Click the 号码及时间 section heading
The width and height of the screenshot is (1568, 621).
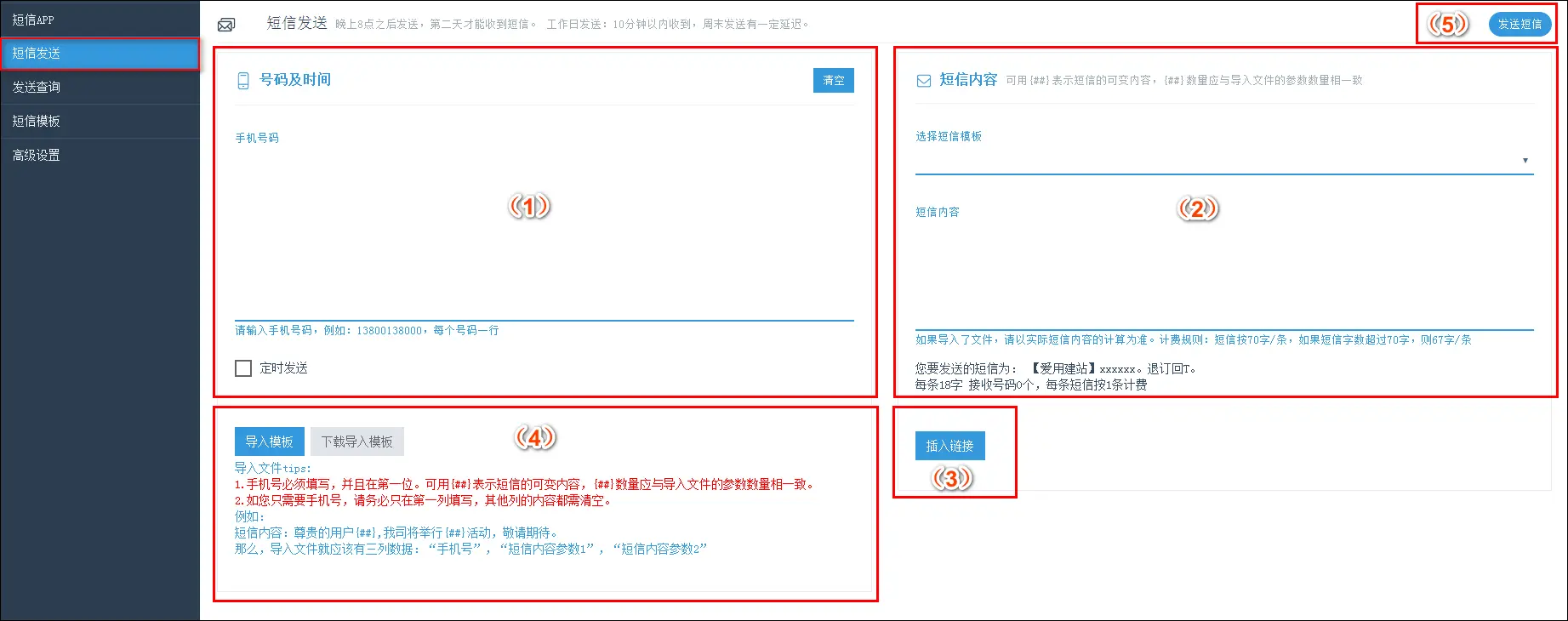(x=295, y=80)
